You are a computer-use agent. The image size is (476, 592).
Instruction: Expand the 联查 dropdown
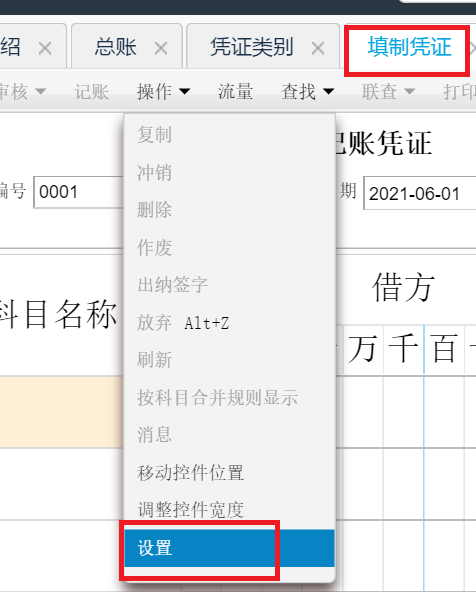click(388, 91)
